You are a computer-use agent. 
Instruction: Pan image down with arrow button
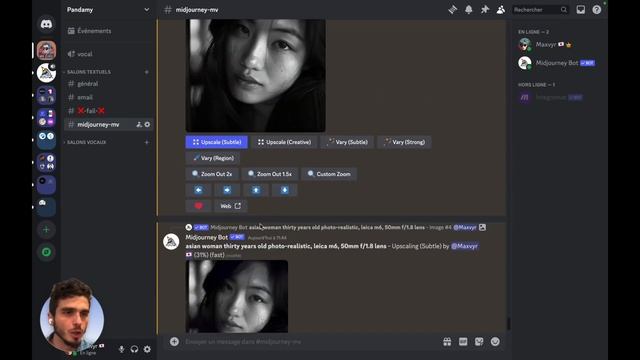click(x=284, y=190)
